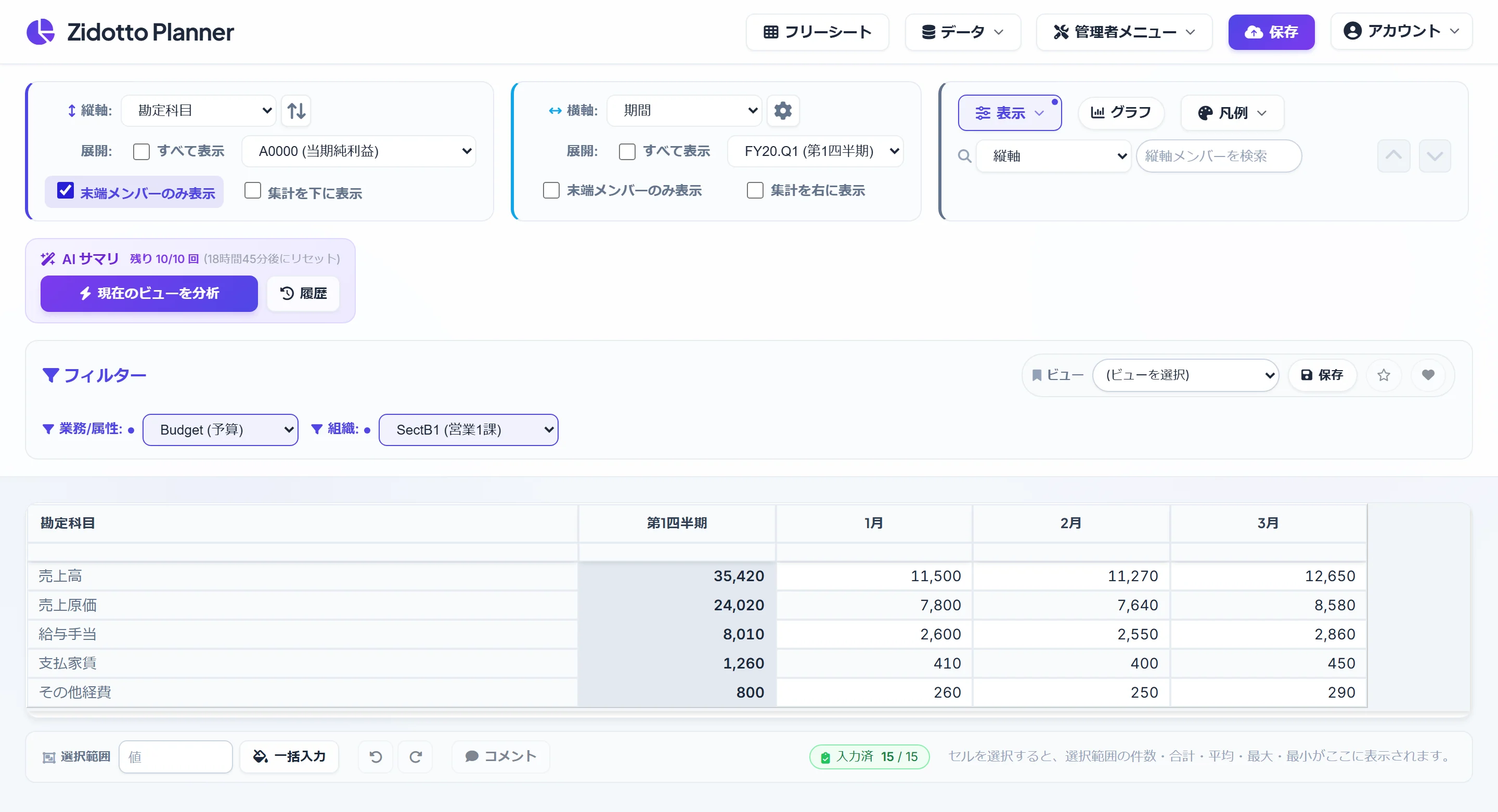Click the funnel icon beside フィルター
This screenshot has width=1498, height=812.
click(x=50, y=375)
